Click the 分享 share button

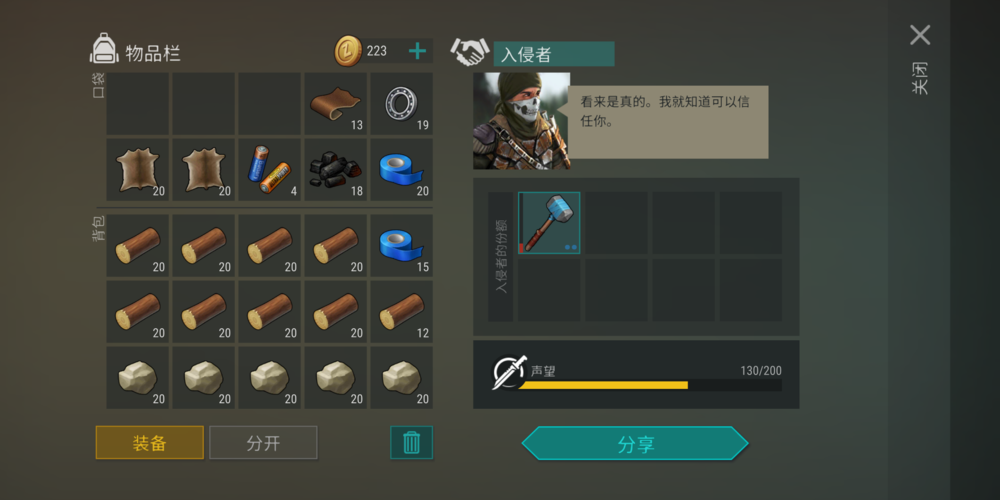pyautogui.click(x=635, y=443)
